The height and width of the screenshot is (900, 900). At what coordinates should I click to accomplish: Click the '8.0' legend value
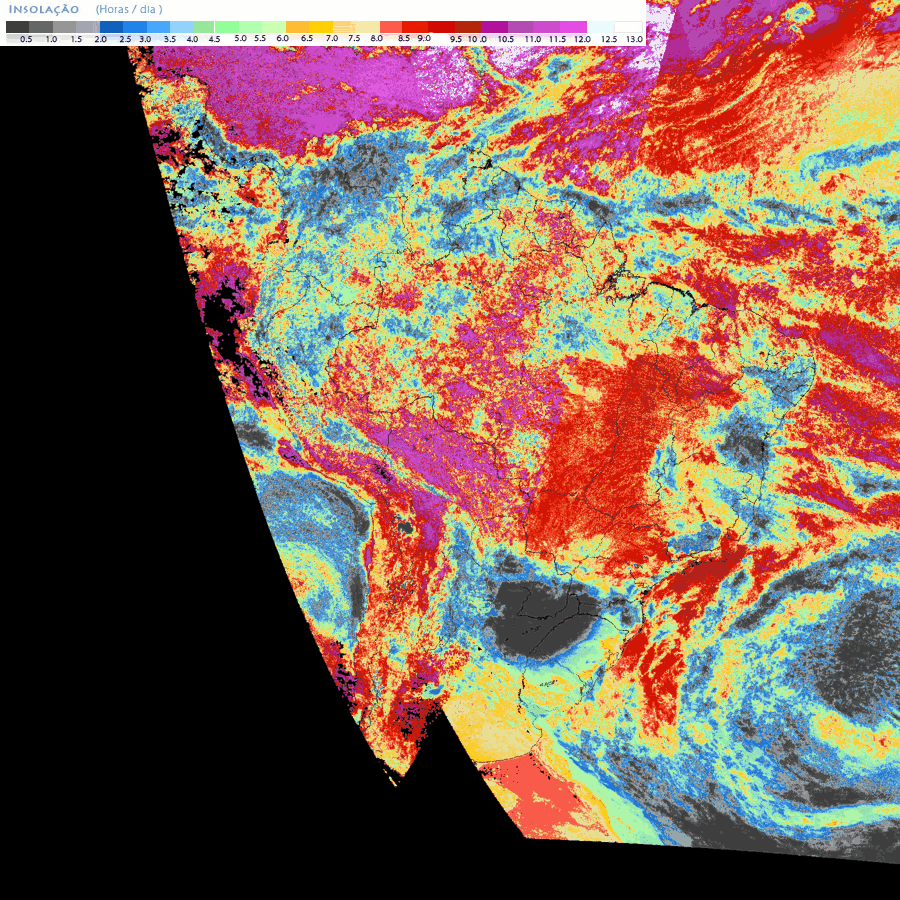point(377,38)
